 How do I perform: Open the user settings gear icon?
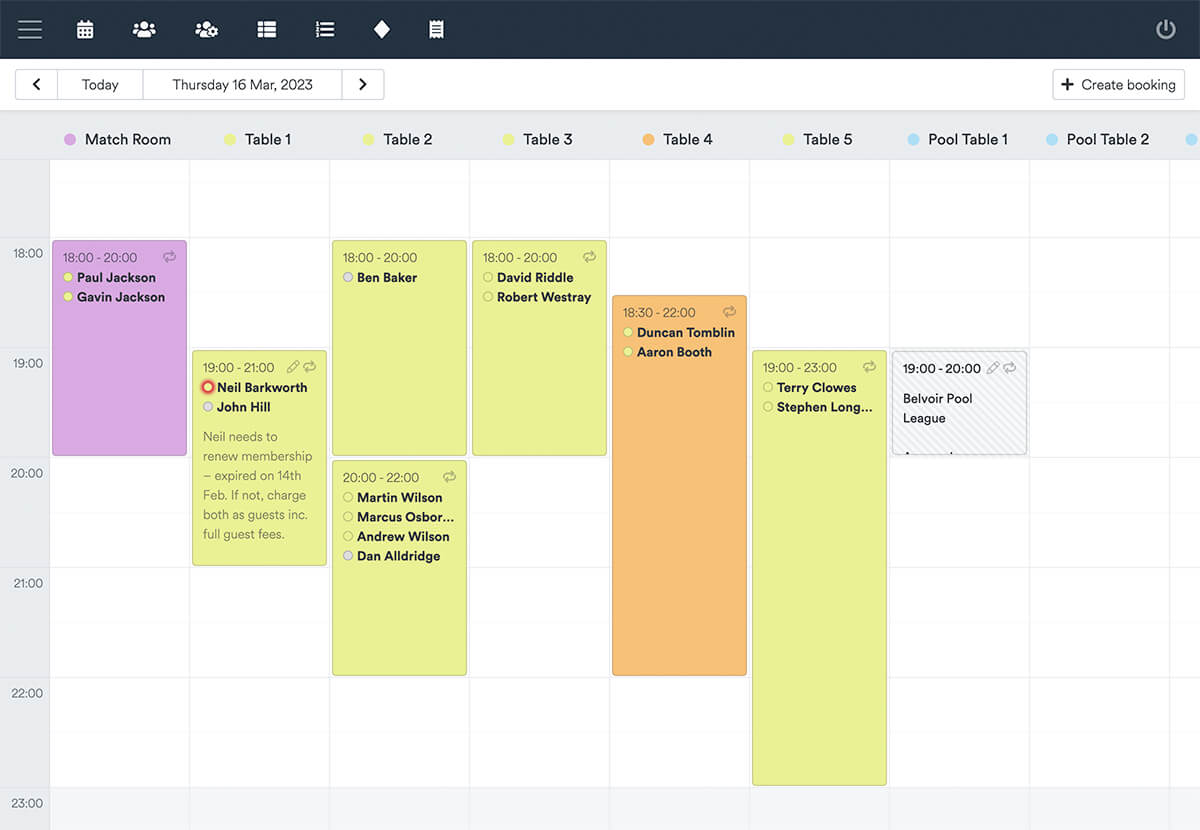pos(206,29)
